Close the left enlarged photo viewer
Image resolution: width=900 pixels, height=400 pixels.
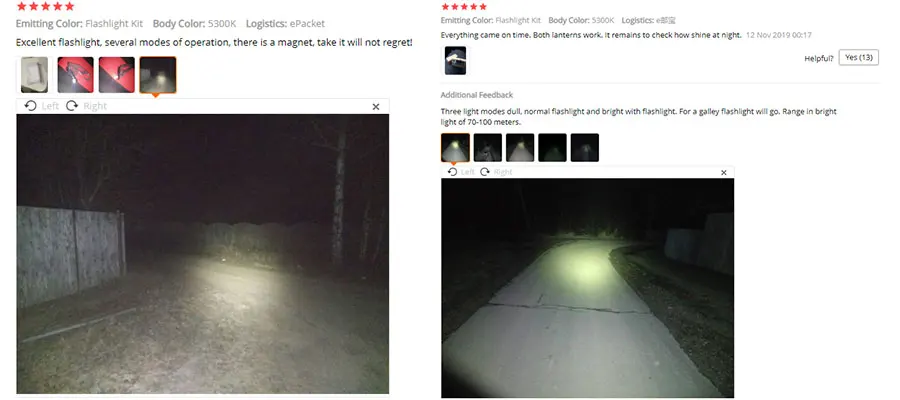[x=376, y=107]
